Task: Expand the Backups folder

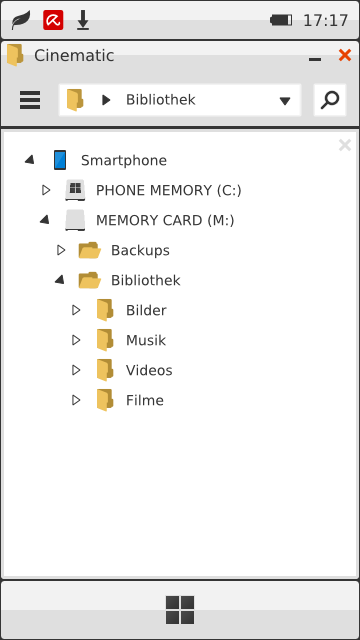Action: 61,250
